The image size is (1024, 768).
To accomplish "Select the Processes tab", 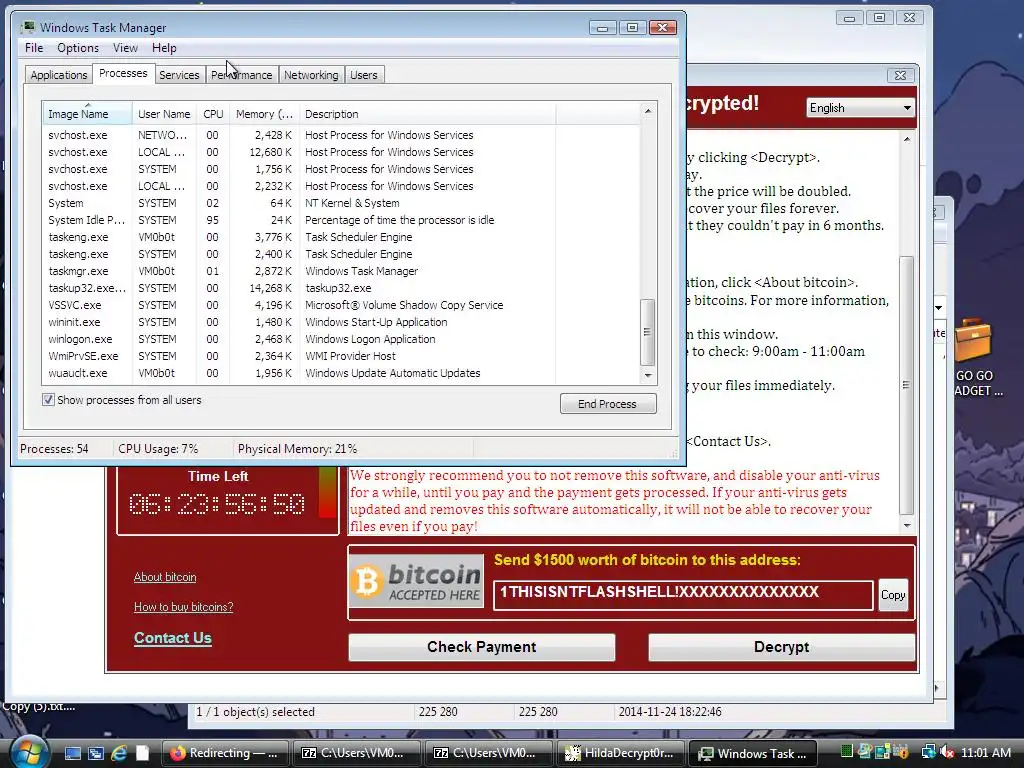I will (123, 73).
